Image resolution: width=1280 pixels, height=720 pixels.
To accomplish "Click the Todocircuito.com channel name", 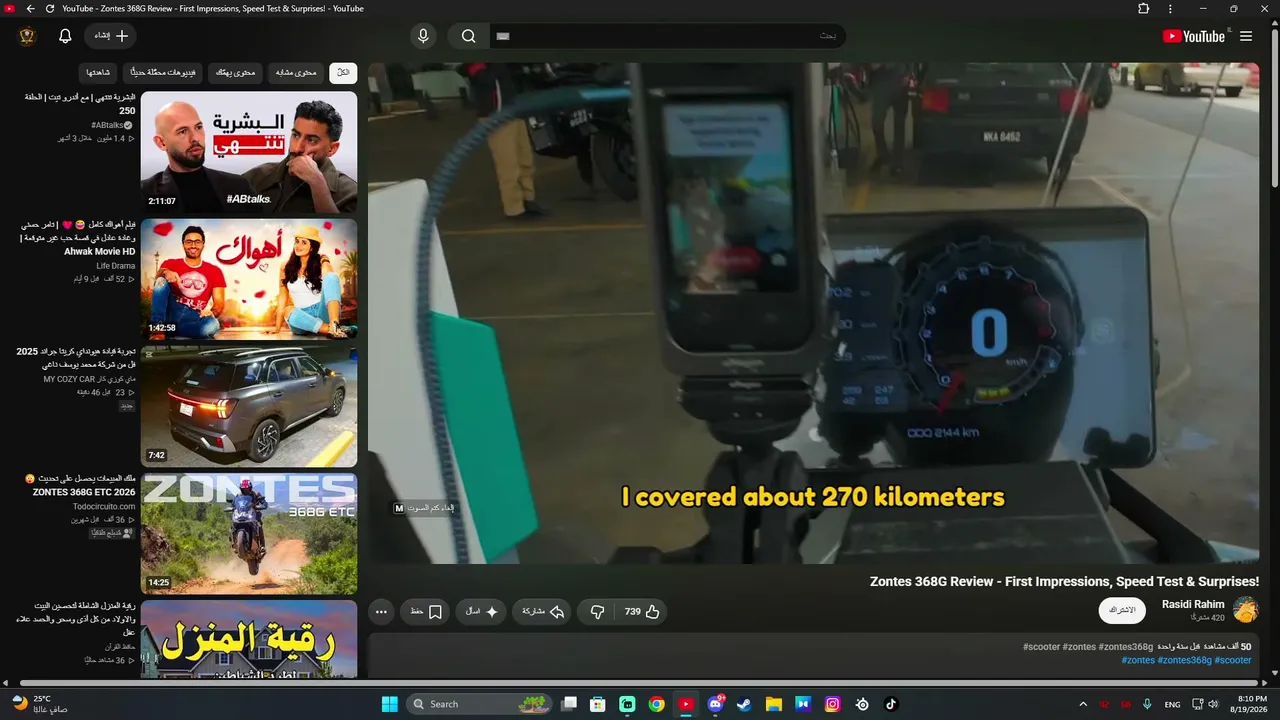I will tap(104, 506).
